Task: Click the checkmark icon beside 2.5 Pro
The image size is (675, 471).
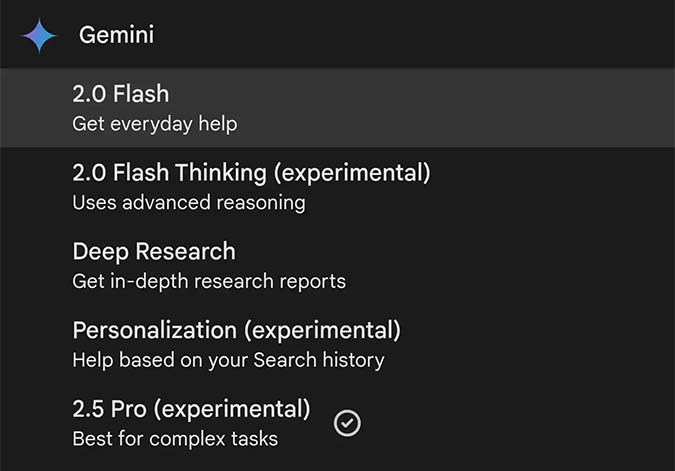Action: (x=347, y=423)
